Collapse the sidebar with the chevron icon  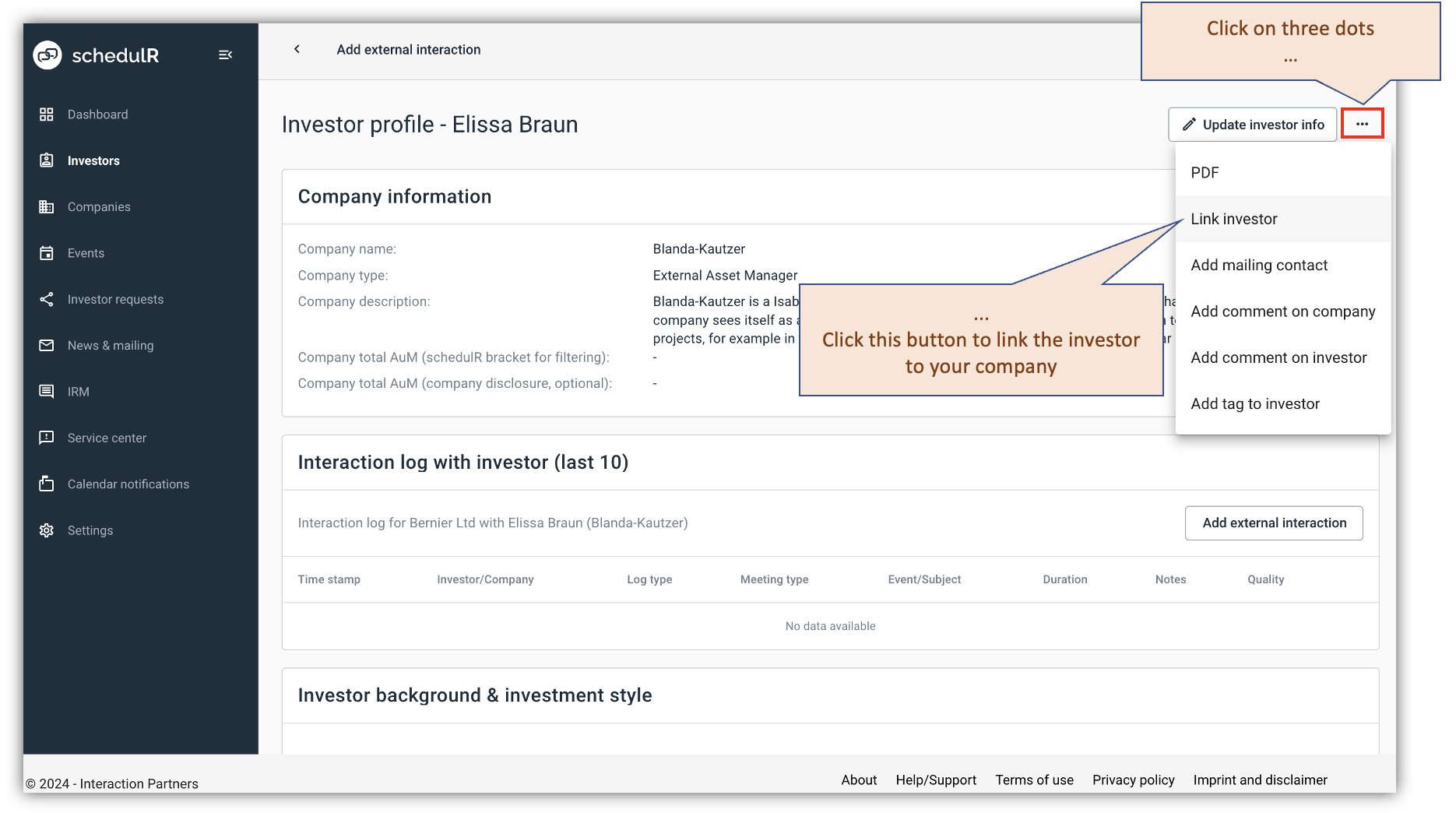click(x=226, y=55)
